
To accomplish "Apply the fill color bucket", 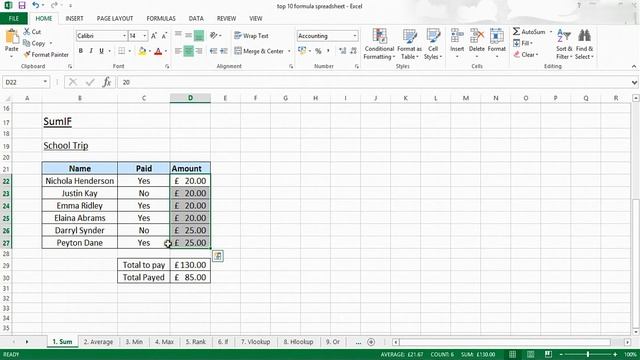I will click(142, 51).
